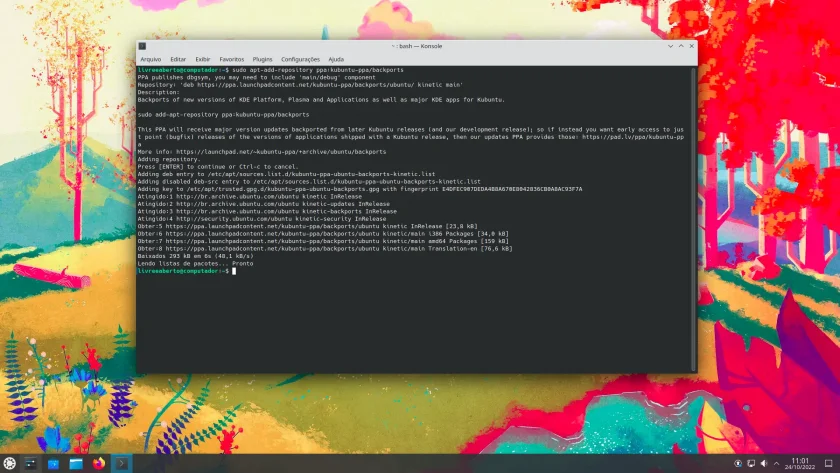Open the Favoritos menu
Screen dimensions: 840x473
pos(231,59)
